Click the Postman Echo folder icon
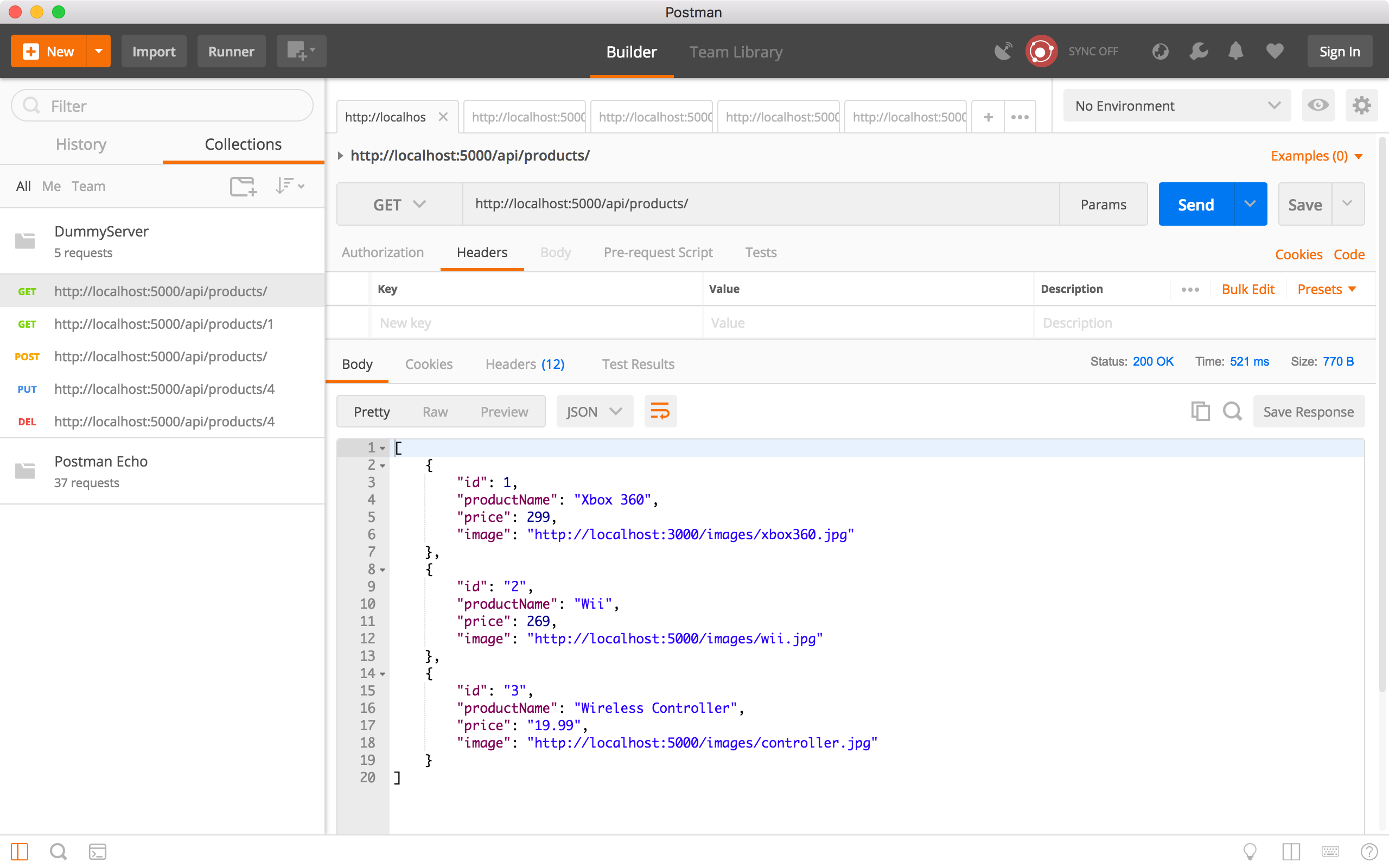 click(x=26, y=471)
